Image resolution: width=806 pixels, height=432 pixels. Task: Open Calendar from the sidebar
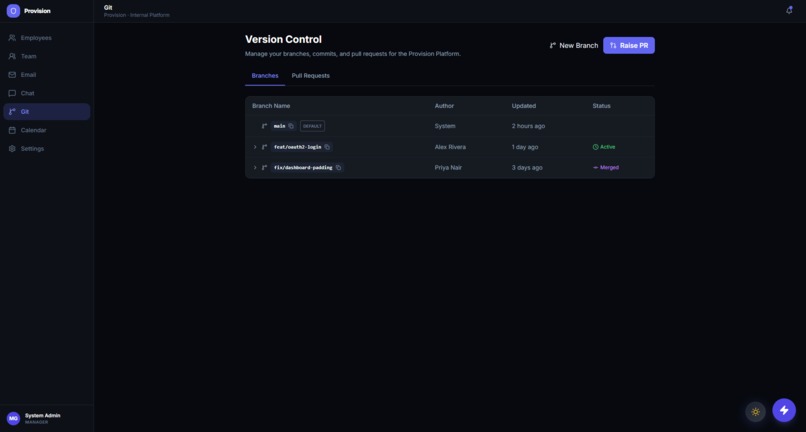click(x=47, y=130)
